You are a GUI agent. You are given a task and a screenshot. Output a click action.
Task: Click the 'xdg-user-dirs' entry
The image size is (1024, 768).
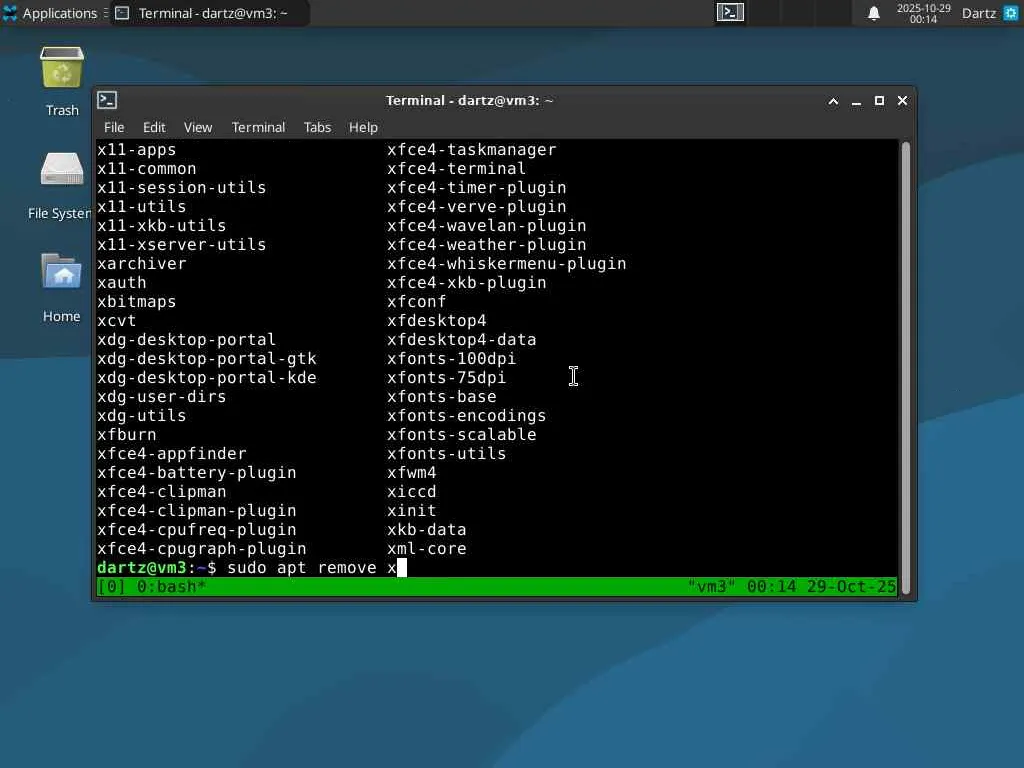click(161, 396)
